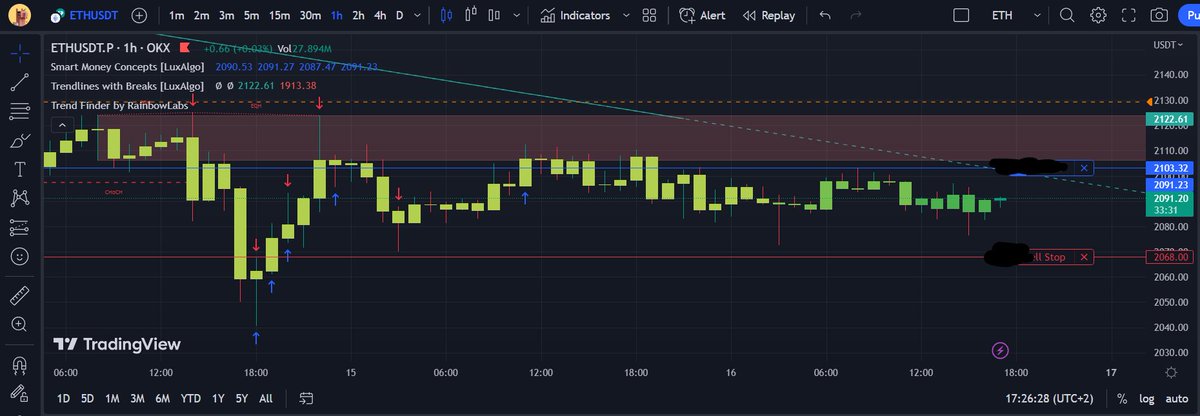Select the trend line drawing tool
This screenshot has width=1200, height=416.
click(19, 81)
